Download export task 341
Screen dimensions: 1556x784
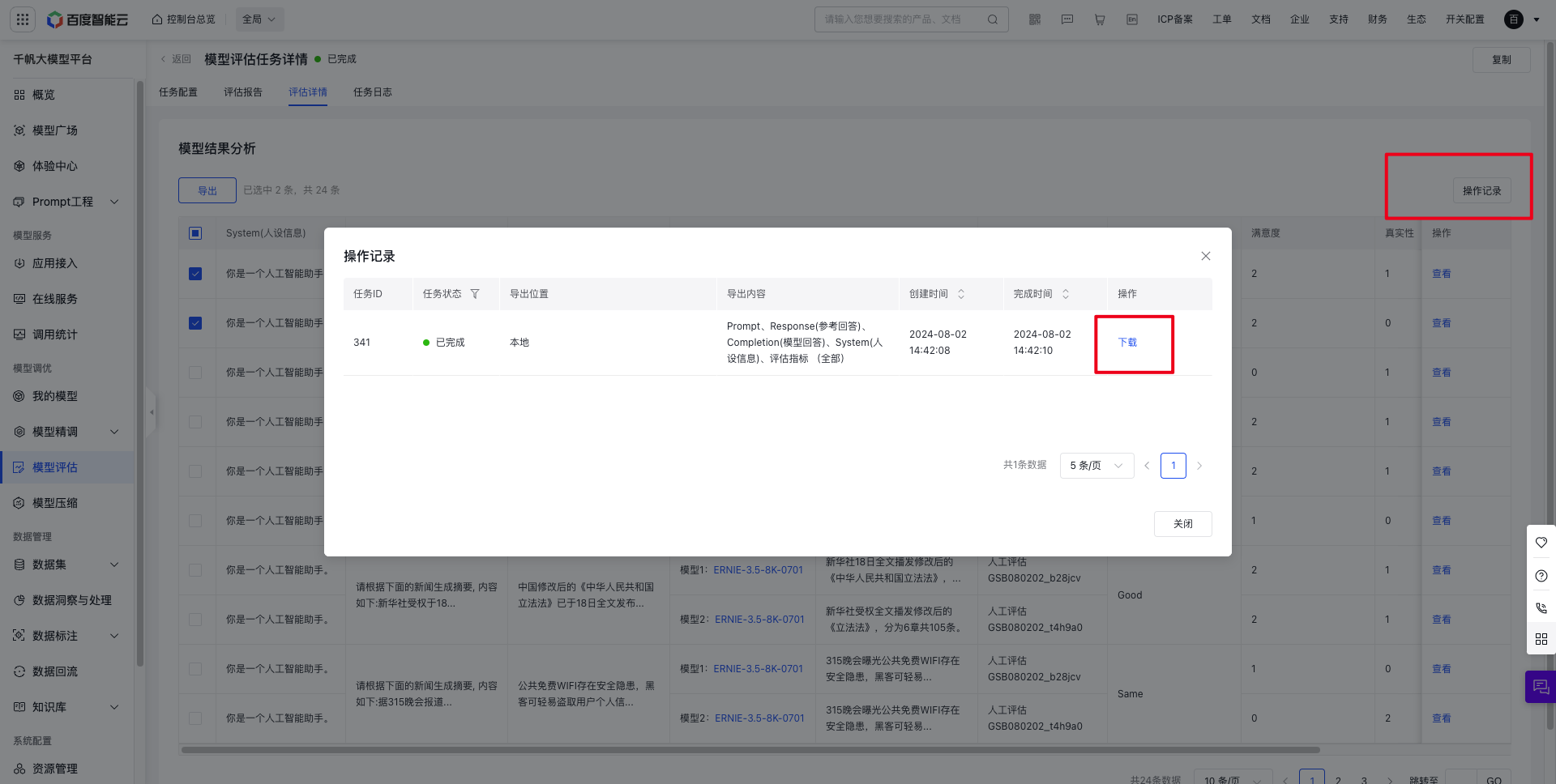pos(1127,343)
